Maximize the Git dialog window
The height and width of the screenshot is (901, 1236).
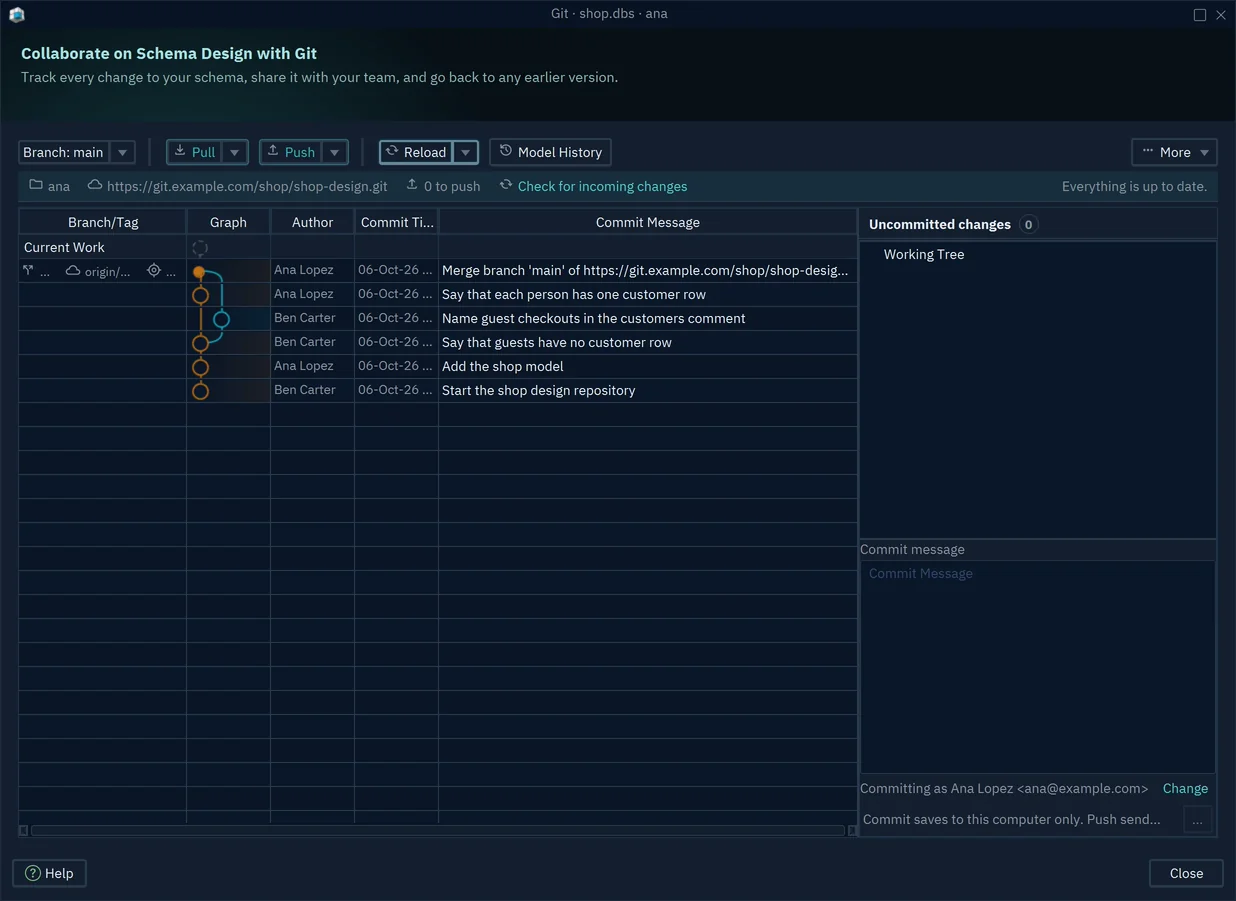[x=1200, y=14]
